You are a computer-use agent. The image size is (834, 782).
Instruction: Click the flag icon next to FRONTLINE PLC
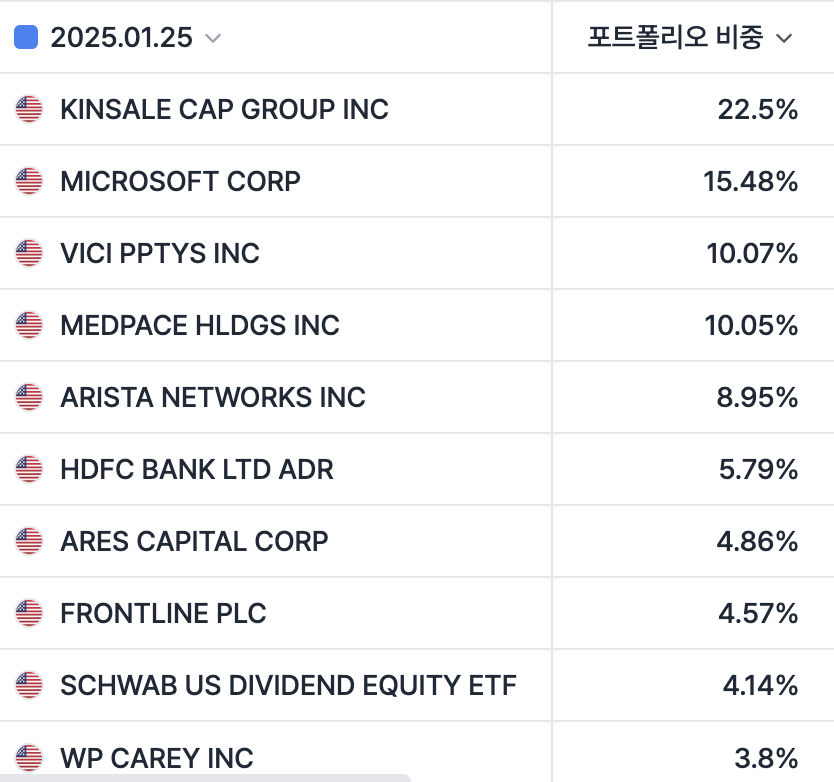(29, 613)
